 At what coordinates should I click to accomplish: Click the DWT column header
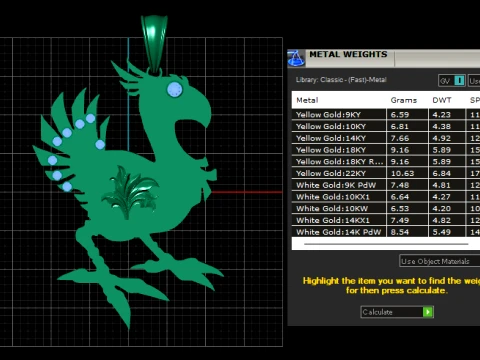pyautogui.click(x=442, y=100)
